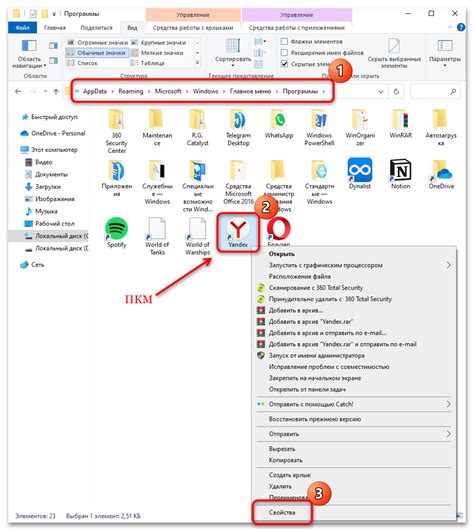The image size is (474, 531).
Task: Expand Отправить submenu arrow in context menu
Action: pyautogui.click(x=448, y=434)
